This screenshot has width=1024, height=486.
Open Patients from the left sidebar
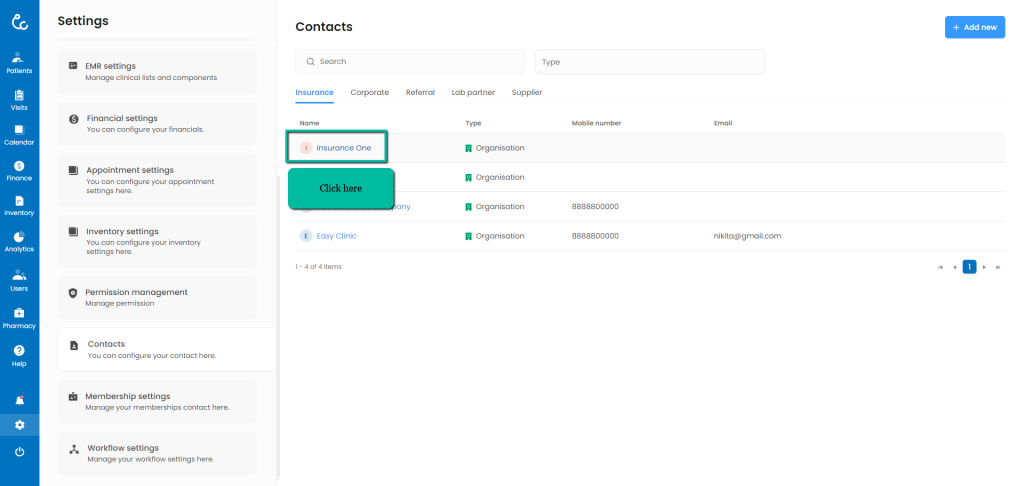19,62
